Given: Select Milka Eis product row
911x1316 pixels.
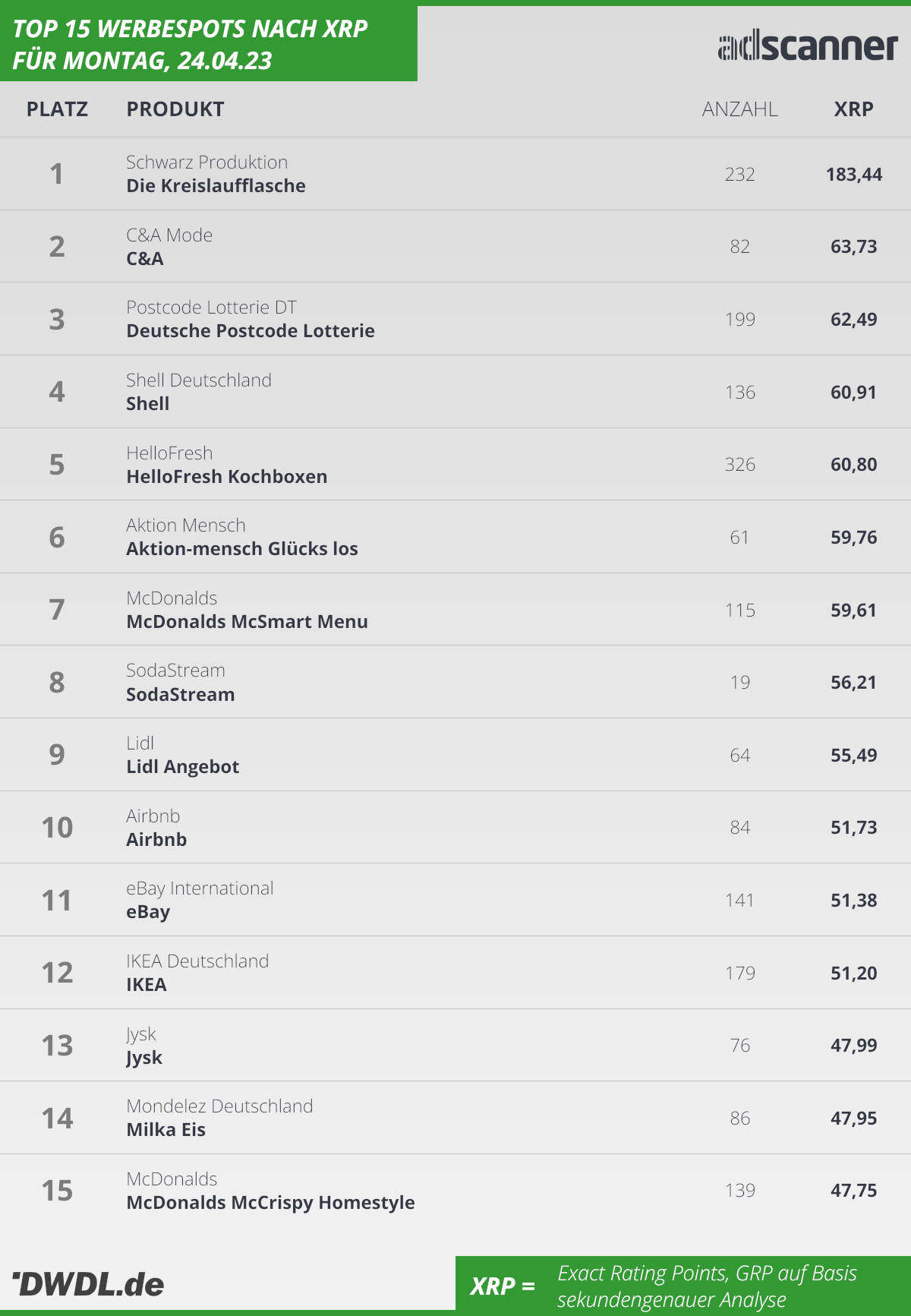Looking at the screenshot, I should tap(455, 1118).
